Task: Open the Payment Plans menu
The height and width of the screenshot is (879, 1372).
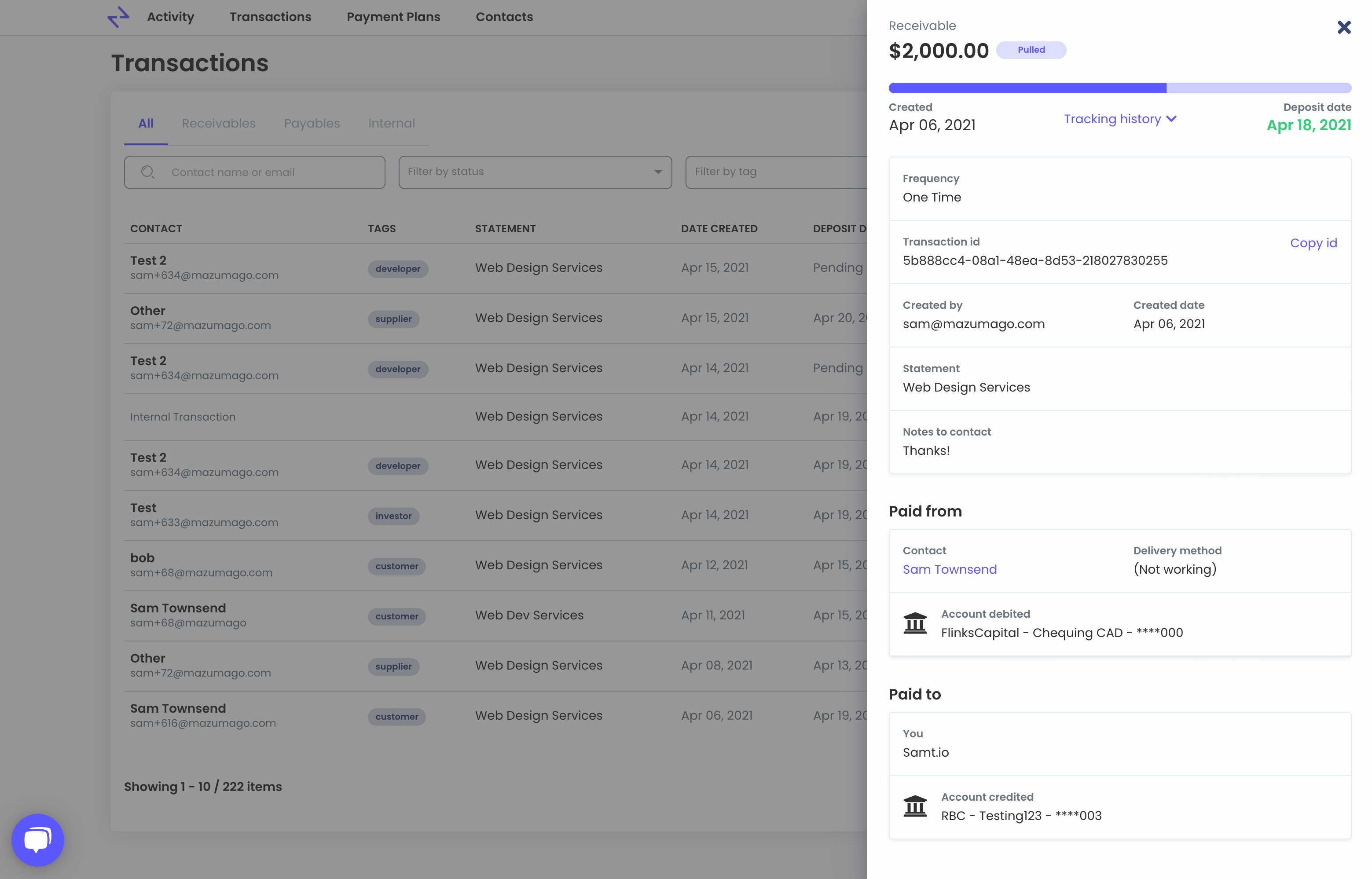Action: [393, 17]
